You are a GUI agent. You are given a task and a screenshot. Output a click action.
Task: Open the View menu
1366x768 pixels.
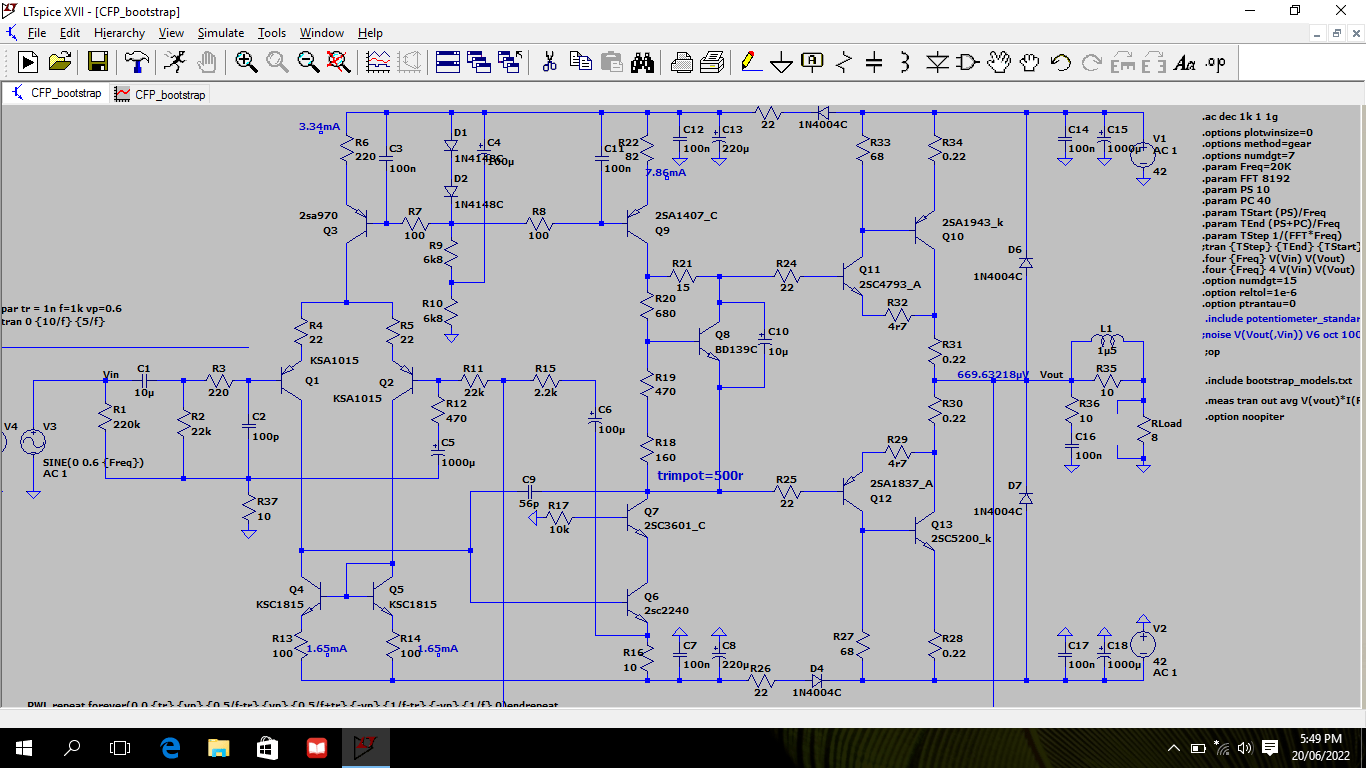pos(171,33)
